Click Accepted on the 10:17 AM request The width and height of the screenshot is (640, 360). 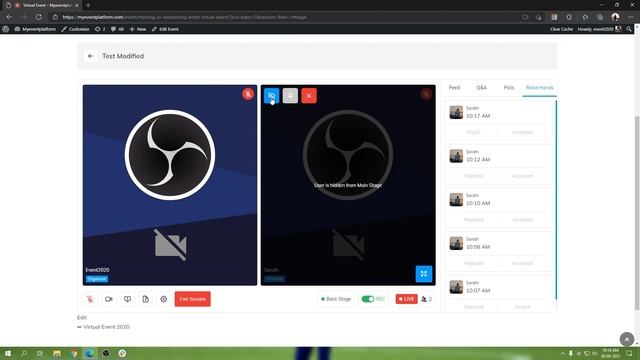point(522,132)
